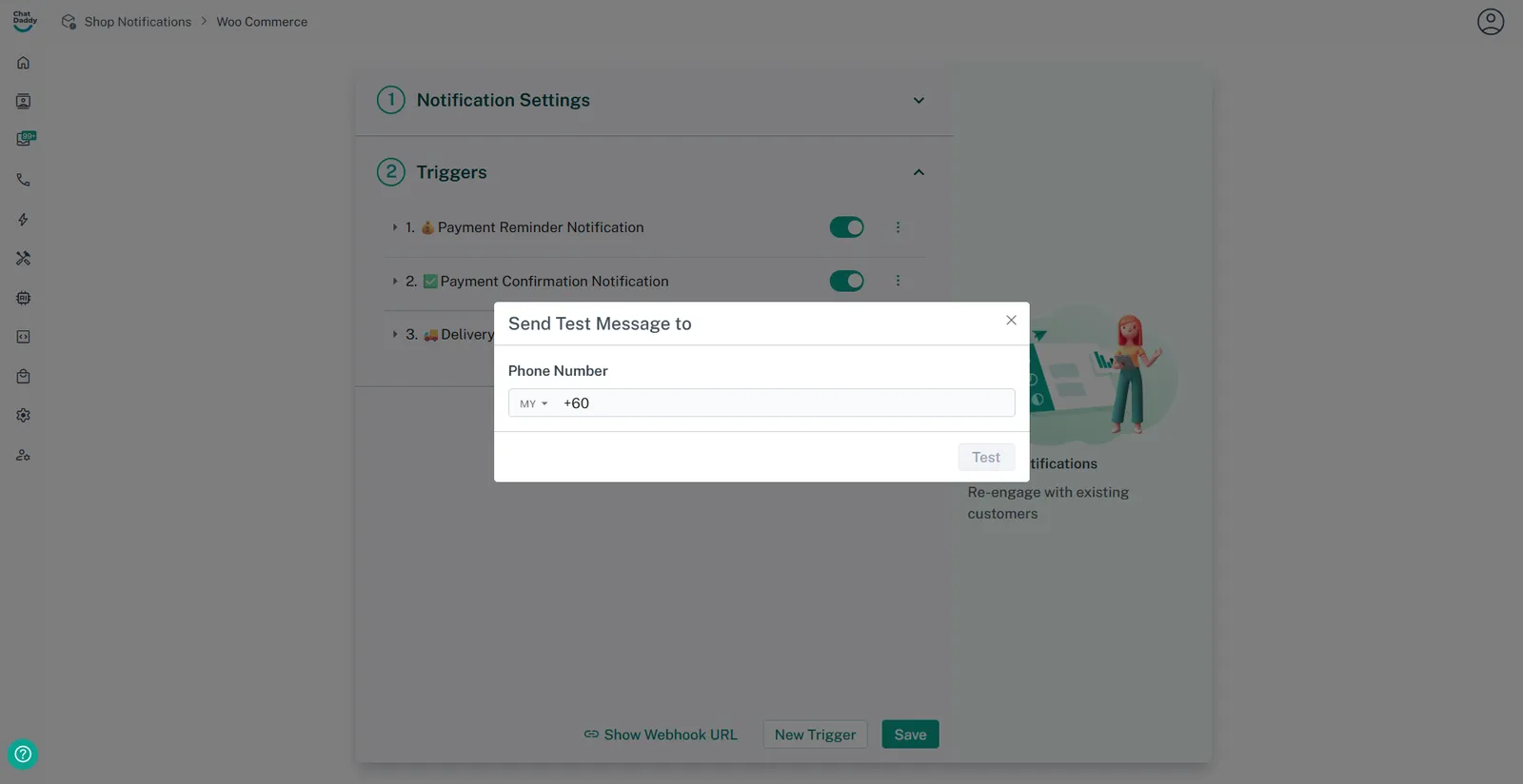Open Payment Reminder three-dot menu
This screenshot has height=784, width=1523.
point(898,227)
